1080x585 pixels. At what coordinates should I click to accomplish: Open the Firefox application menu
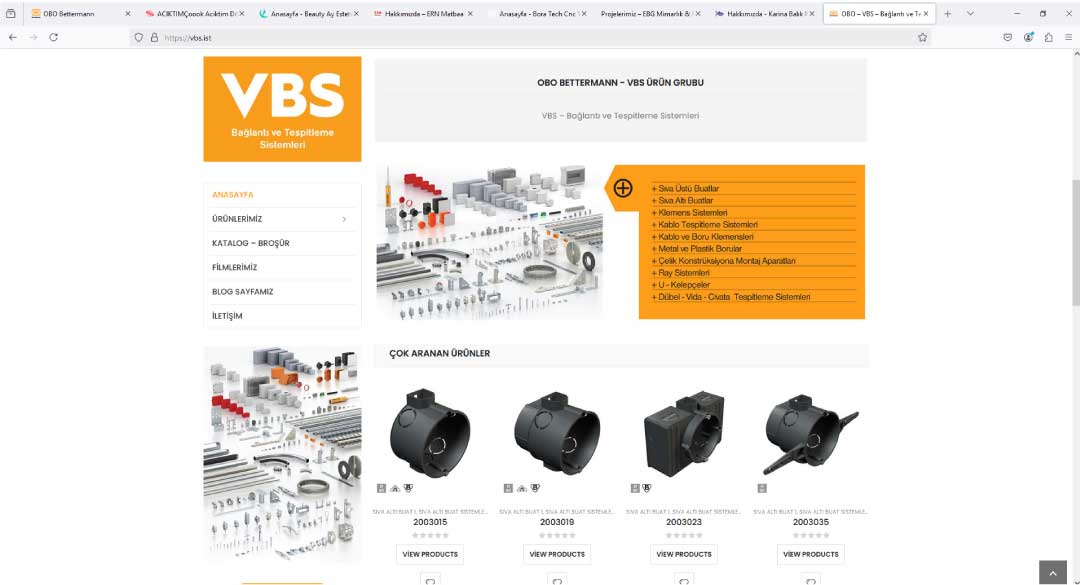click(1068, 38)
